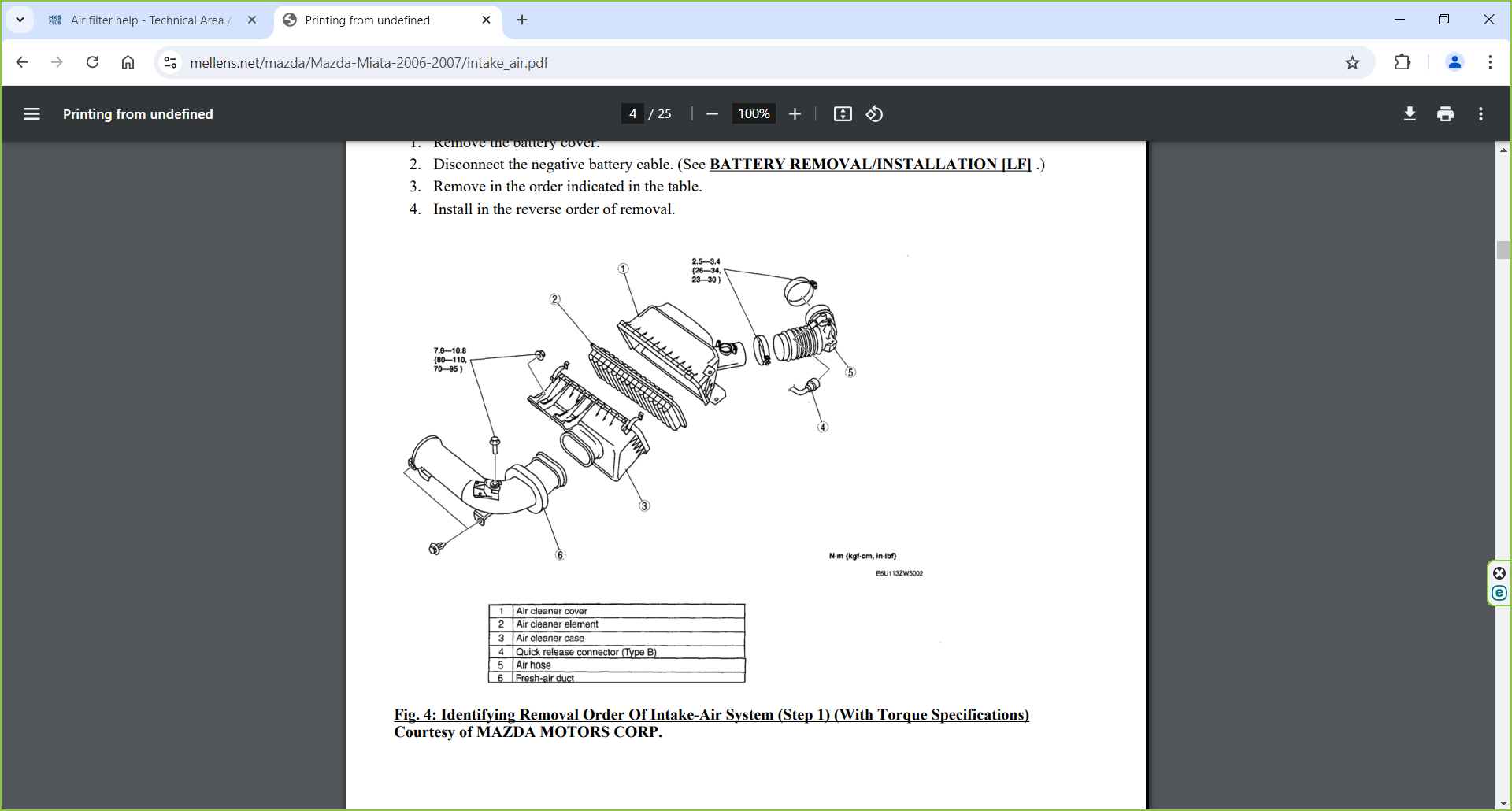The height and width of the screenshot is (811, 1512).
Task: Download the PDF file
Action: (1410, 114)
